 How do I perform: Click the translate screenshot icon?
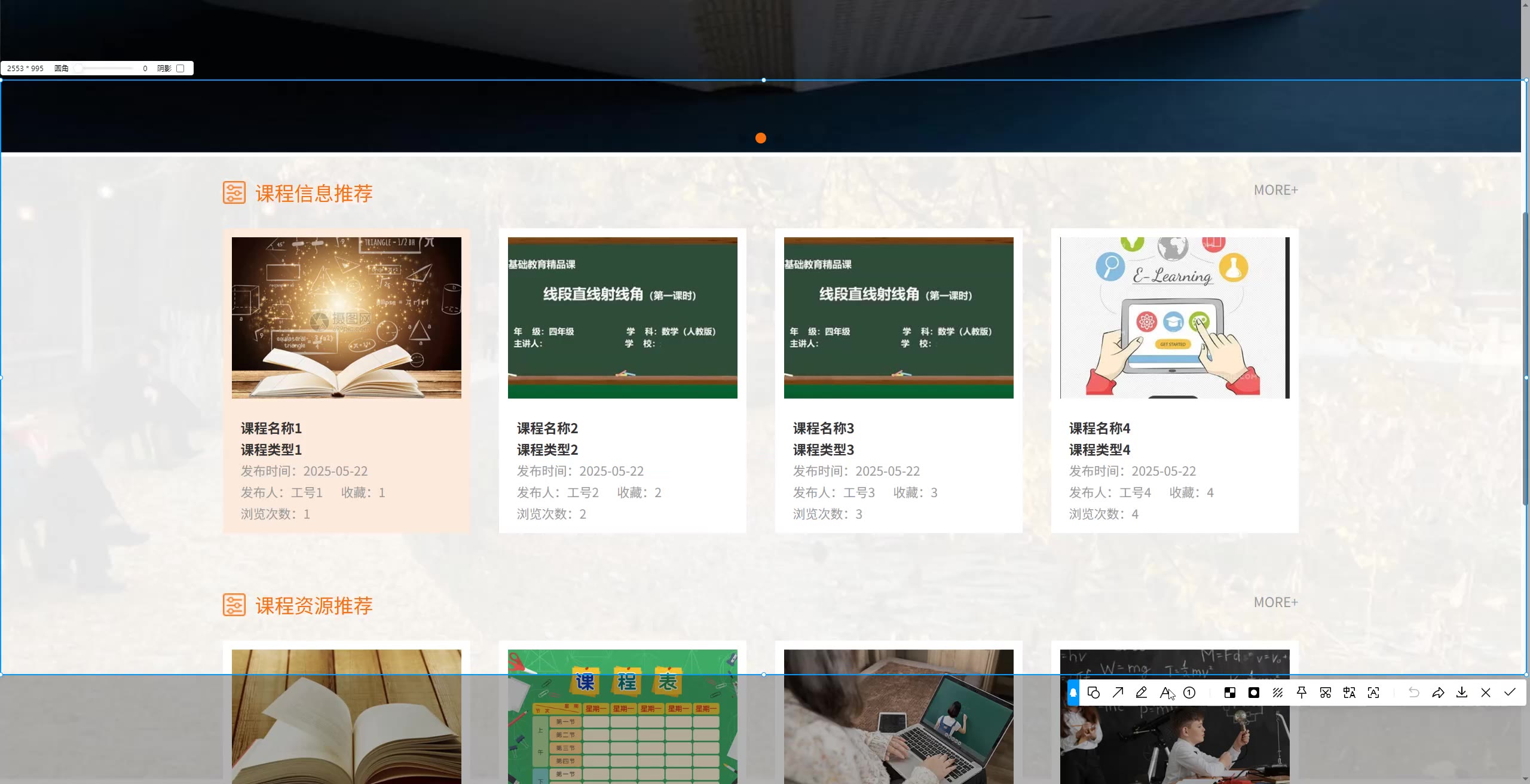click(x=1349, y=693)
